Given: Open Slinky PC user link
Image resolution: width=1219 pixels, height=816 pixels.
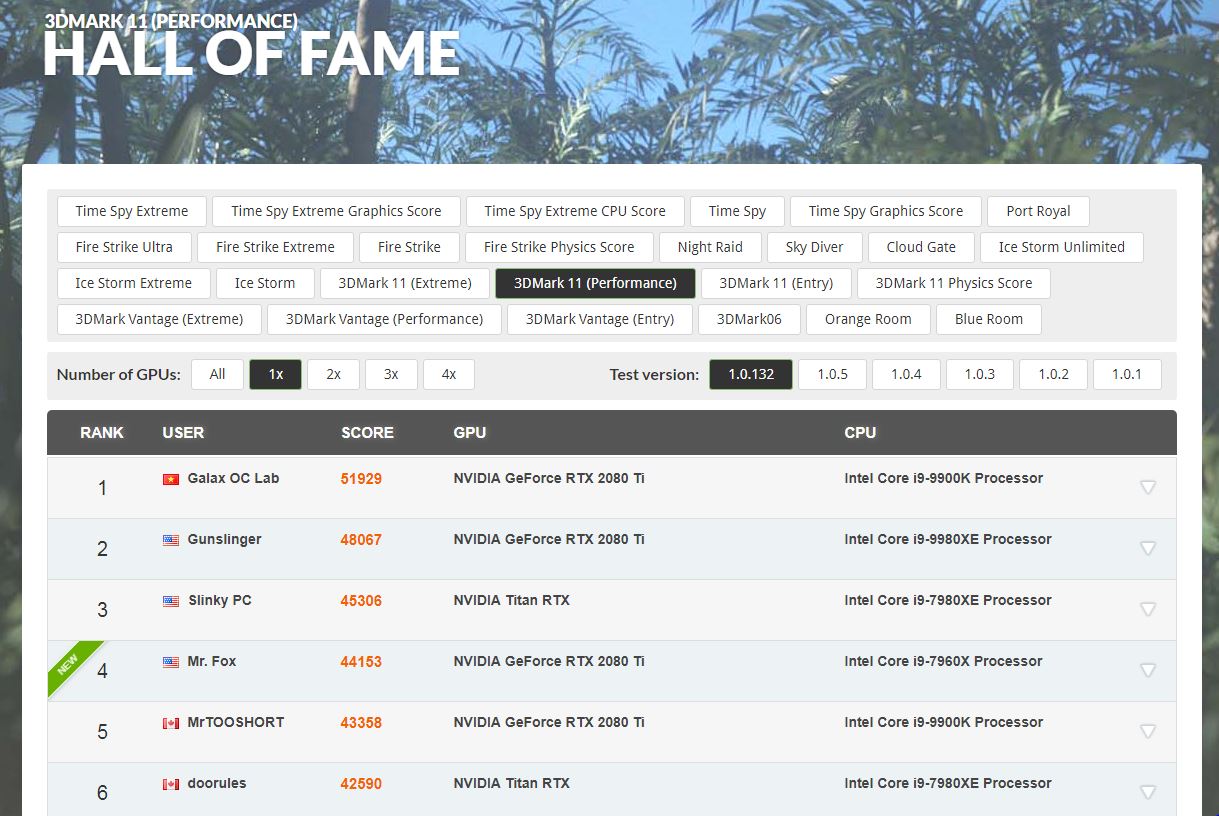Looking at the screenshot, I should [220, 600].
